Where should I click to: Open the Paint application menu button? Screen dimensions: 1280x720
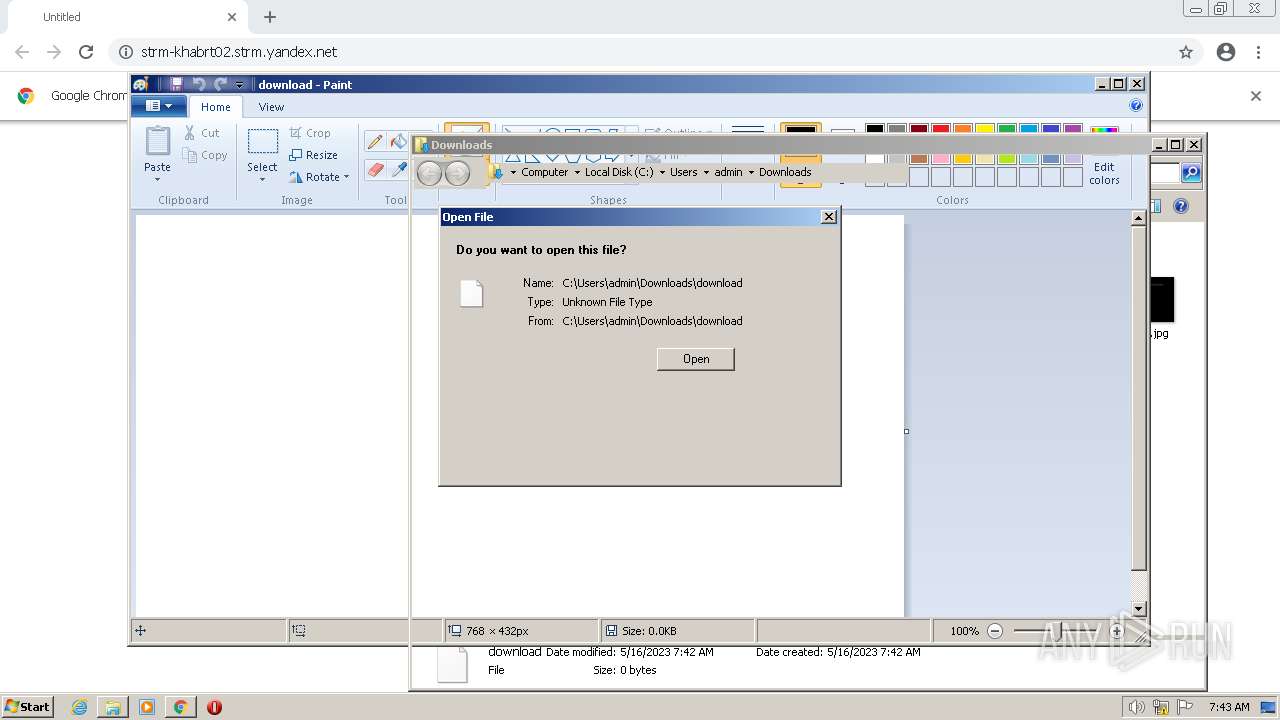159,106
